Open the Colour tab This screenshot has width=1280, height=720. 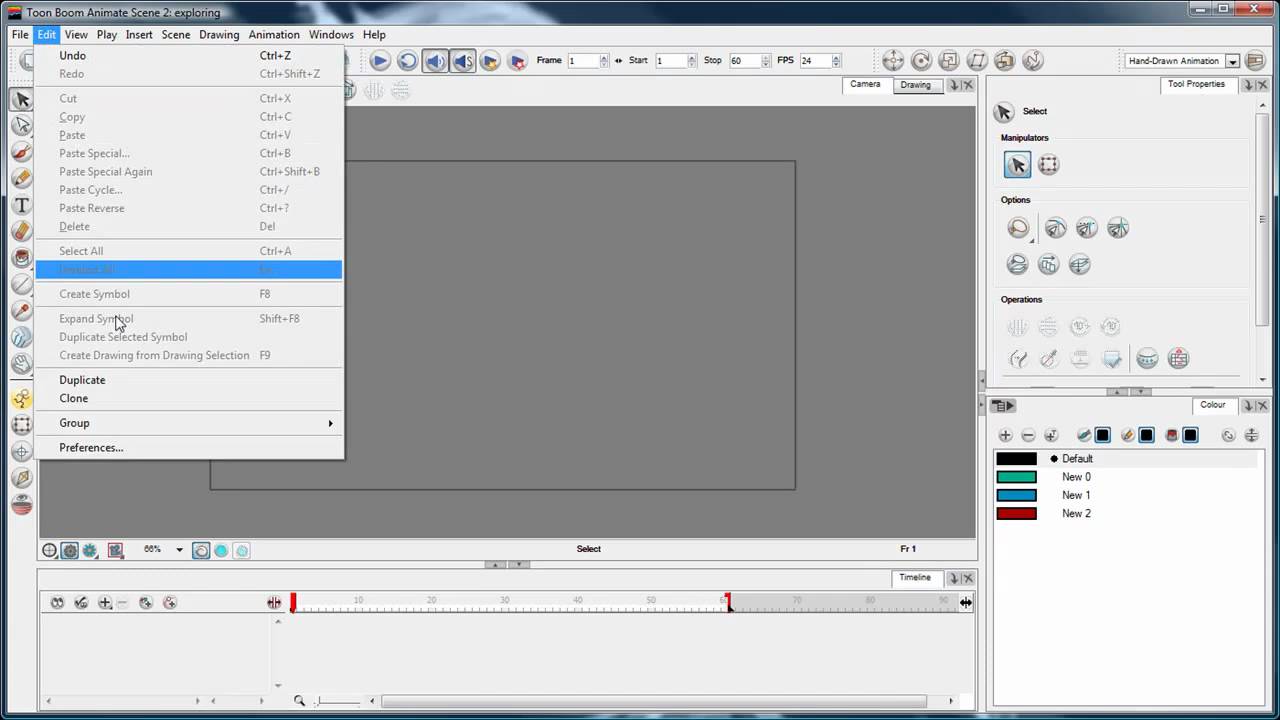click(1212, 405)
